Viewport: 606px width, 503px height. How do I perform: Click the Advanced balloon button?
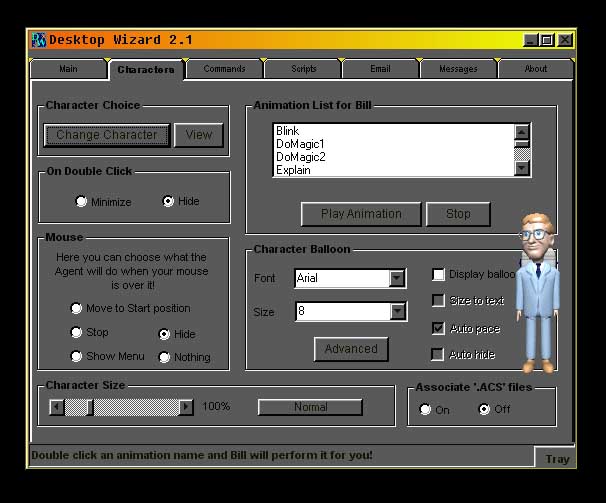point(351,349)
